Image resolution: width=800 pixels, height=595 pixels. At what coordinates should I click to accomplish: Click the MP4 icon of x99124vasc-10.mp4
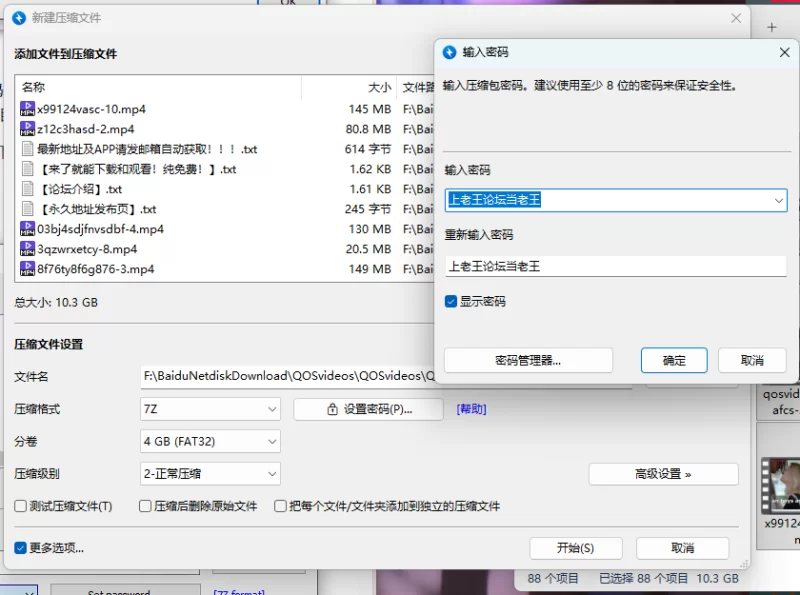28,109
